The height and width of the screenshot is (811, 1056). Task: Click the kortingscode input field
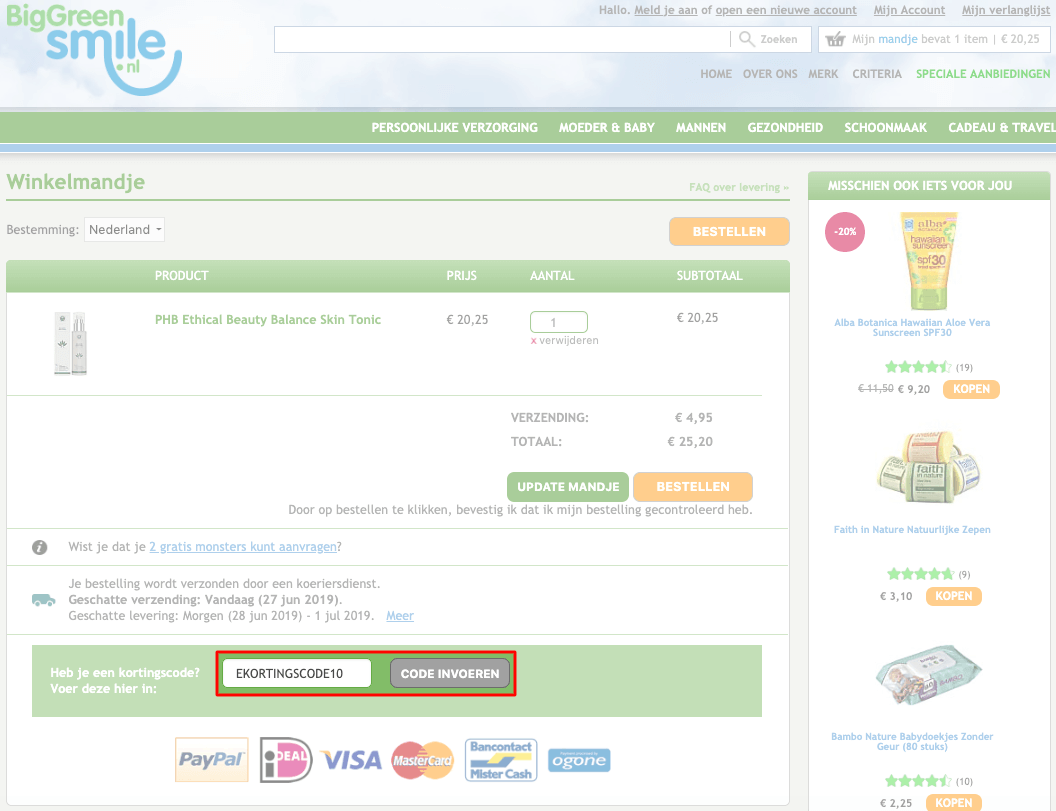click(x=297, y=674)
